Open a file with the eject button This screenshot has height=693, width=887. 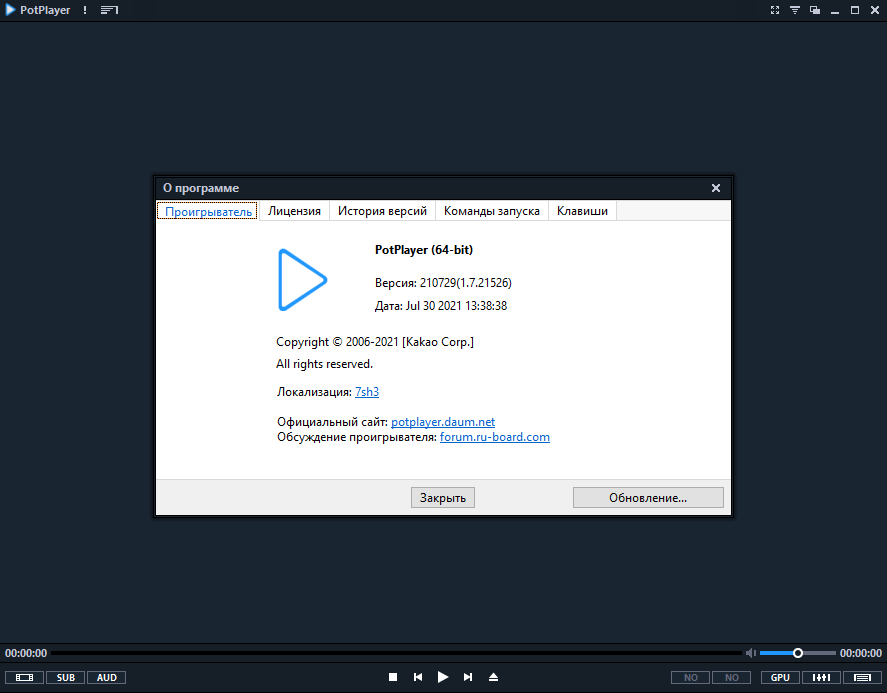coord(493,677)
